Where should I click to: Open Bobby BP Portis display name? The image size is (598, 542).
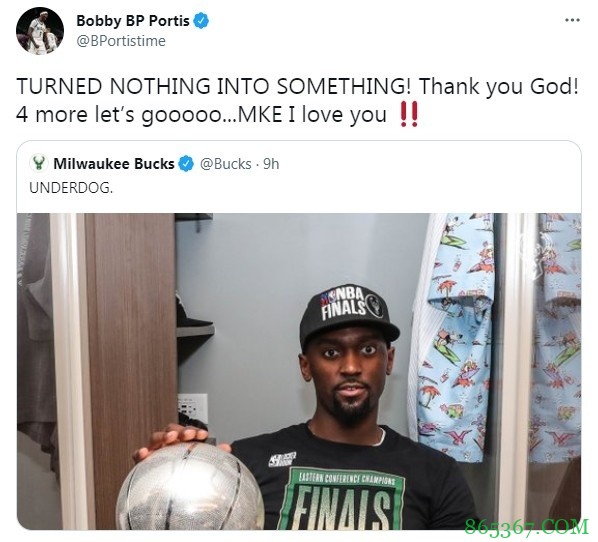pos(133,21)
